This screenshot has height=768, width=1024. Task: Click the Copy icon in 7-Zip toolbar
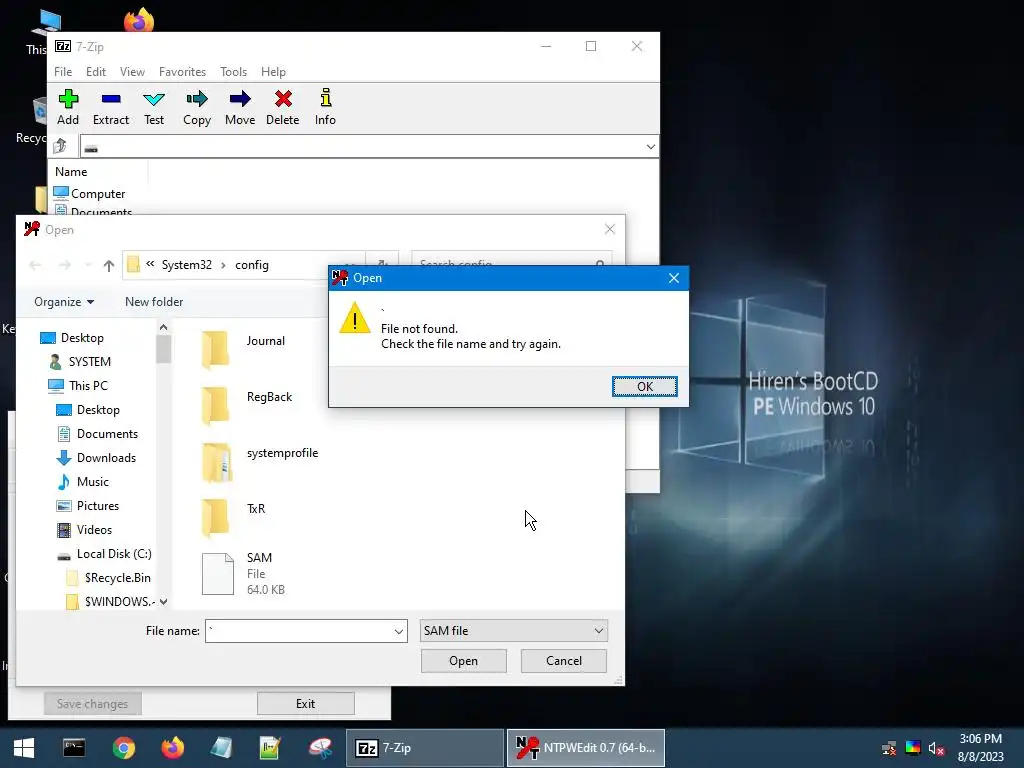coord(197,107)
